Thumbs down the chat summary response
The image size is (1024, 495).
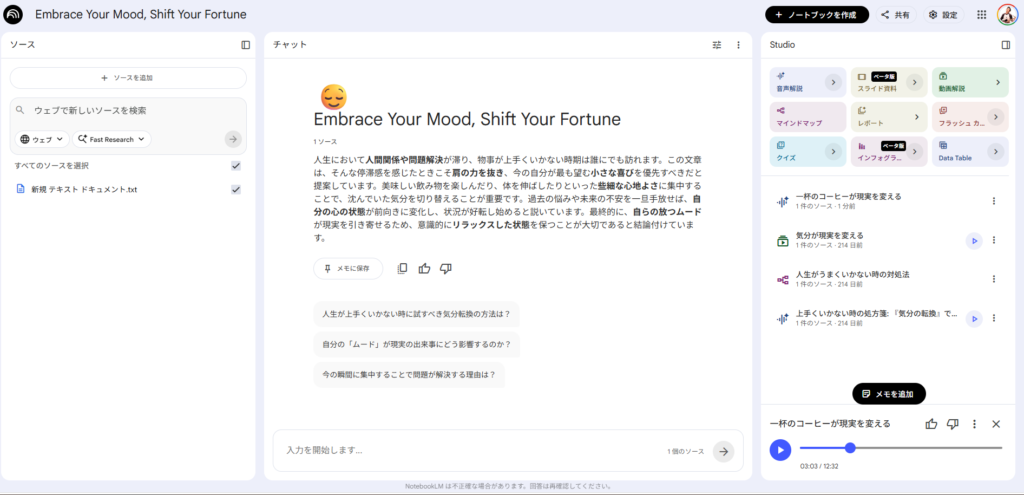pos(446,268)
